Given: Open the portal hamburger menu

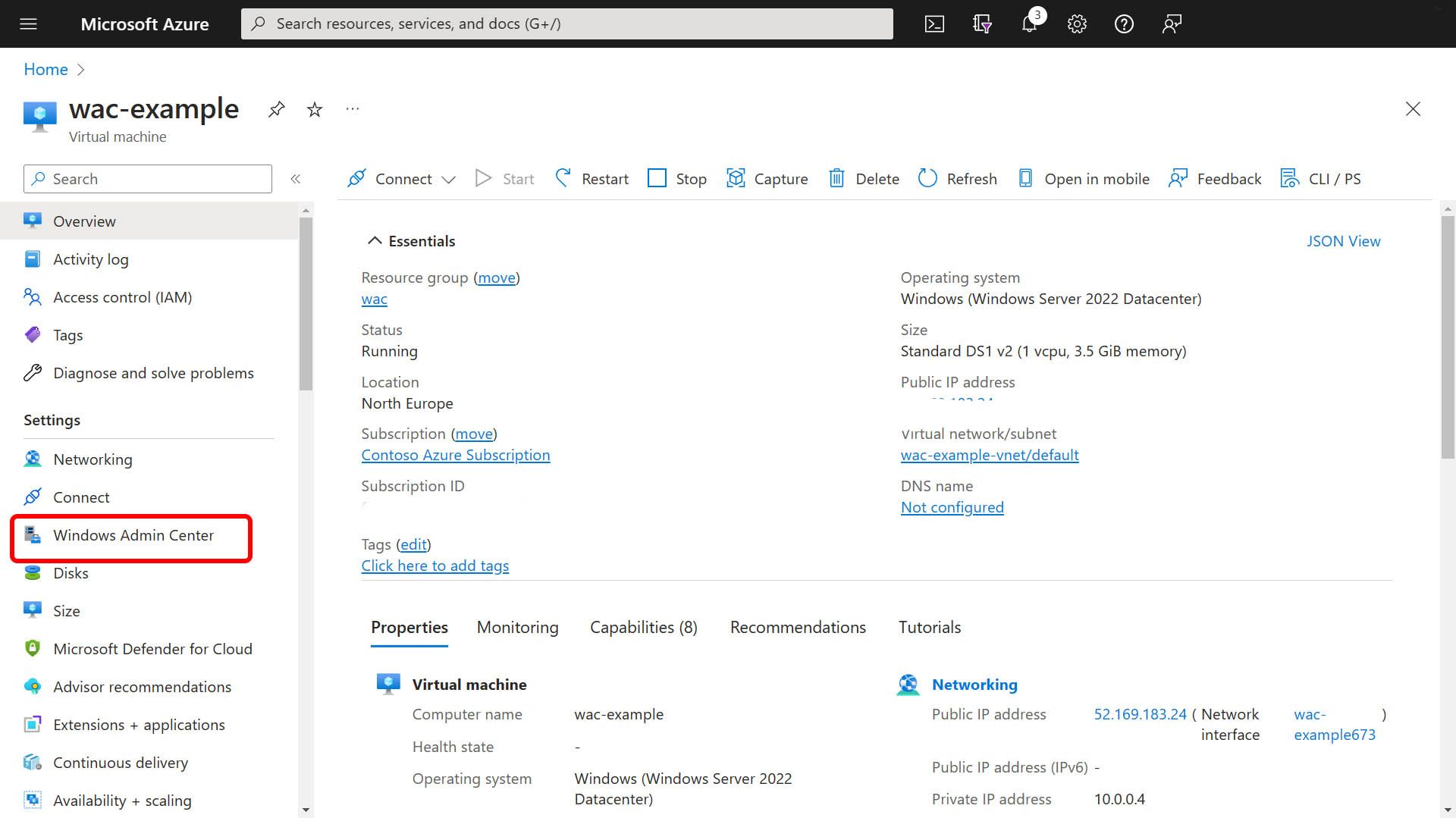Looking at the screenshot, I should click(x=28, y=24).
